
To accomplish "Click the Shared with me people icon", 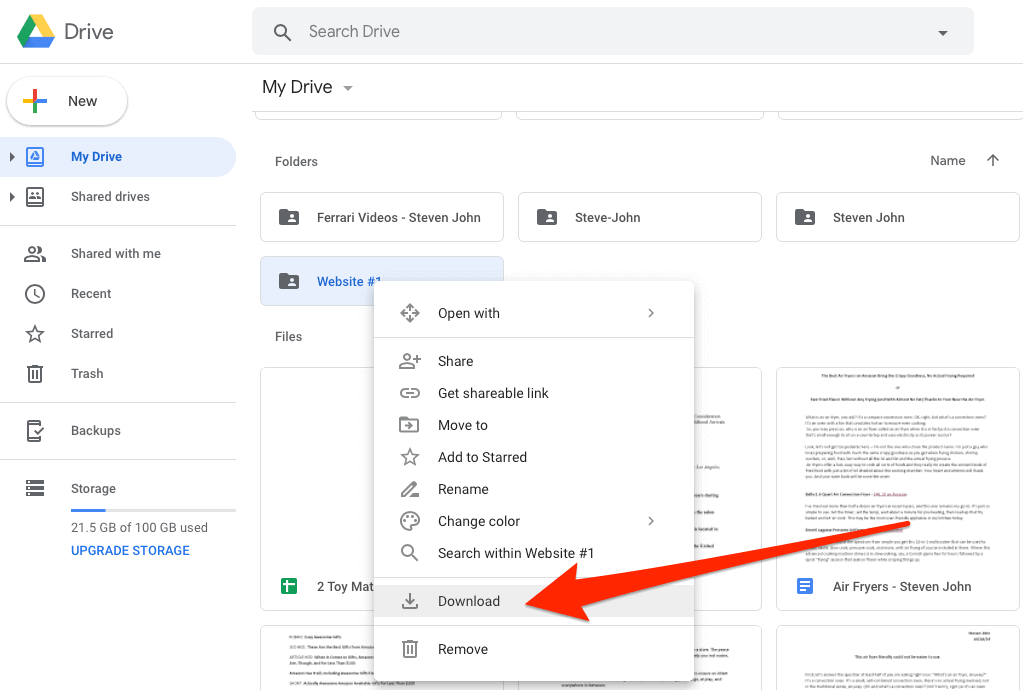I will (35, 254).
